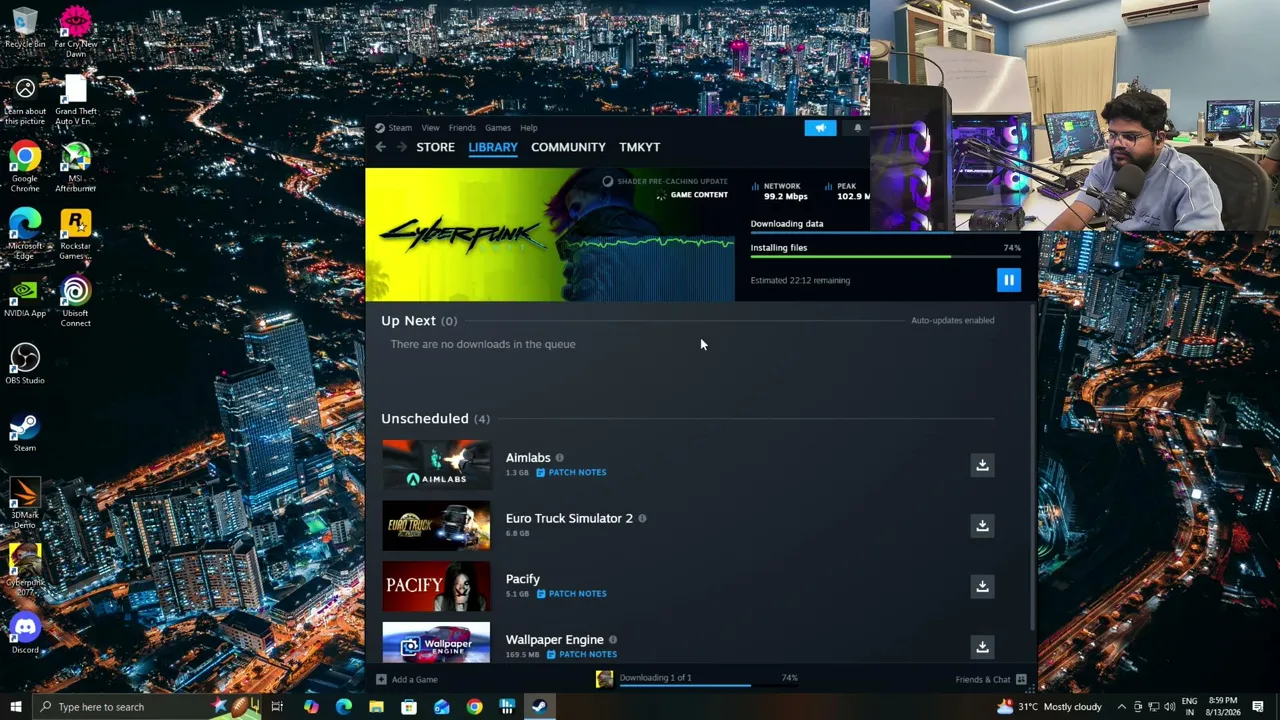Select the Ubisoft Connect desktop icon
The height and width of the screenshot is (720, 1280).
point(75,302)
